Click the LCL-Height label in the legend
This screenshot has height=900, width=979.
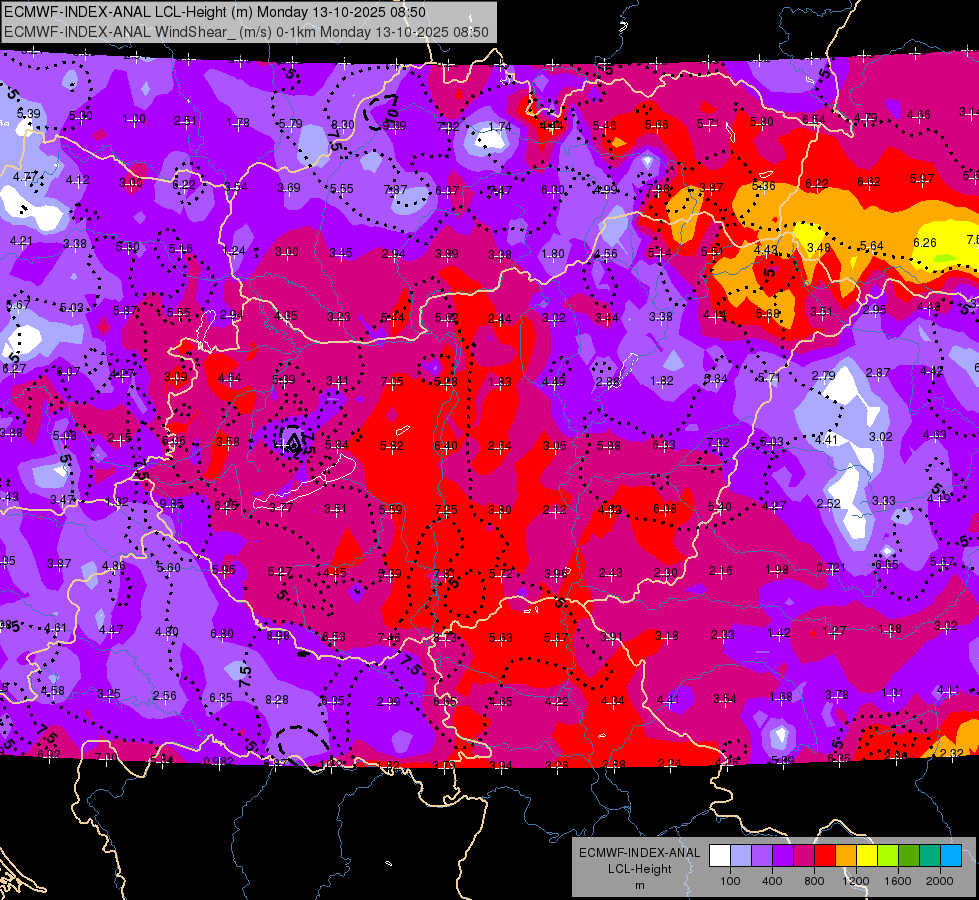pos(639,869)
